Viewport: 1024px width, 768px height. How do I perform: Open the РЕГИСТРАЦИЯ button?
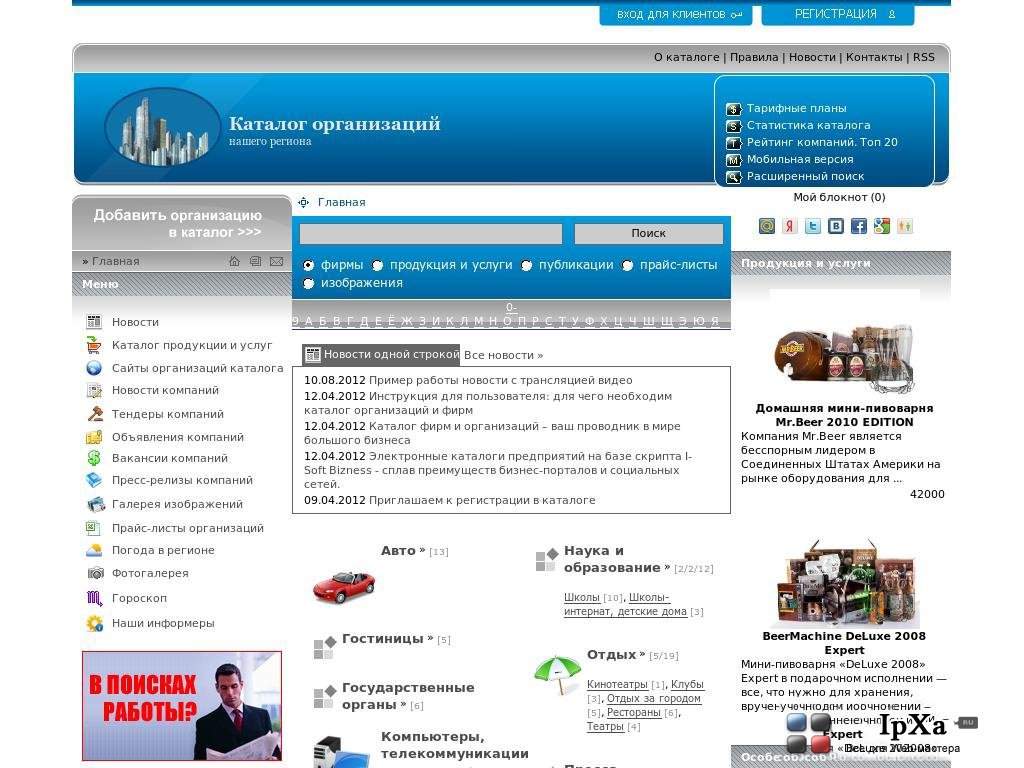tap(838, 14)
